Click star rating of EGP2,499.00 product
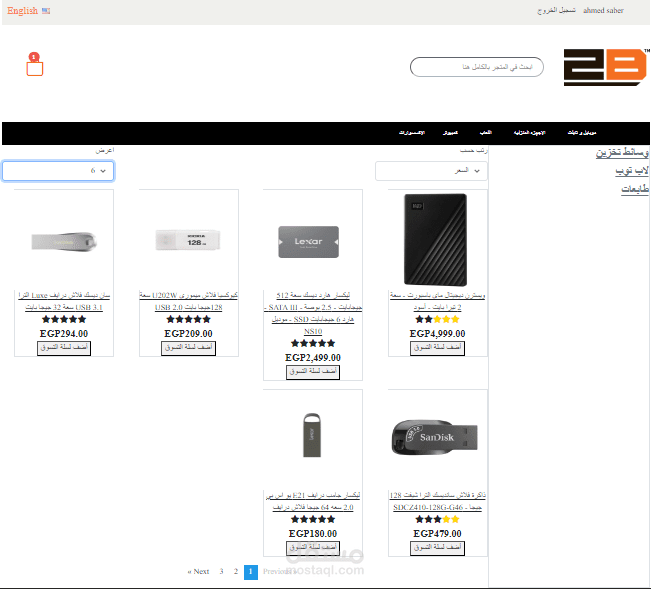Image resolution: width=651 pixels, height=589 pixels. pyautogui.click(x=313, y=343)
